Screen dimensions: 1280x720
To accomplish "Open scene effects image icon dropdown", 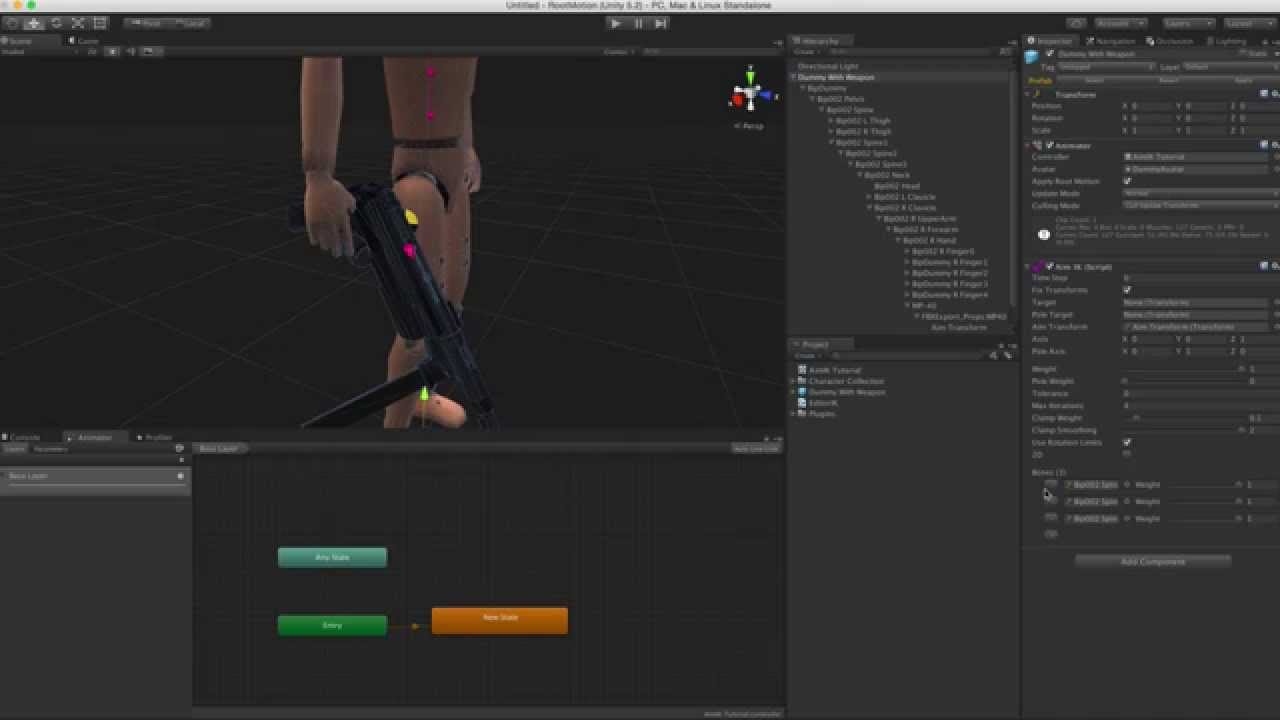I will [x=150, y=51].
